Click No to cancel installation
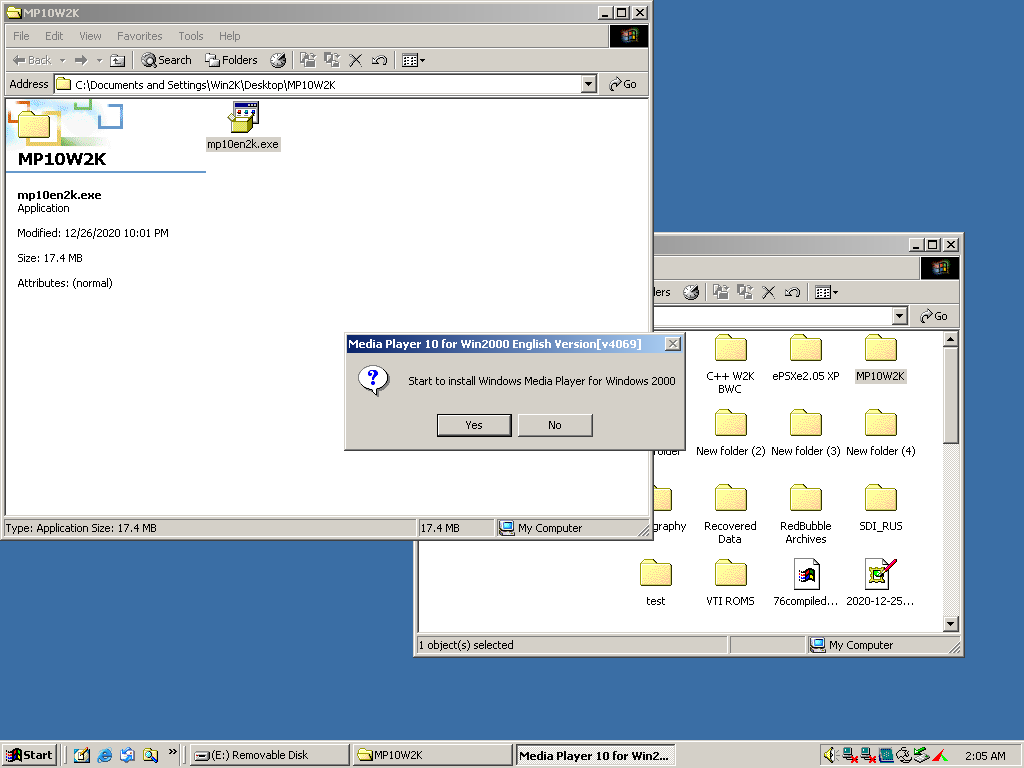This screenshot has width=1024, height=768. point(555,425)
